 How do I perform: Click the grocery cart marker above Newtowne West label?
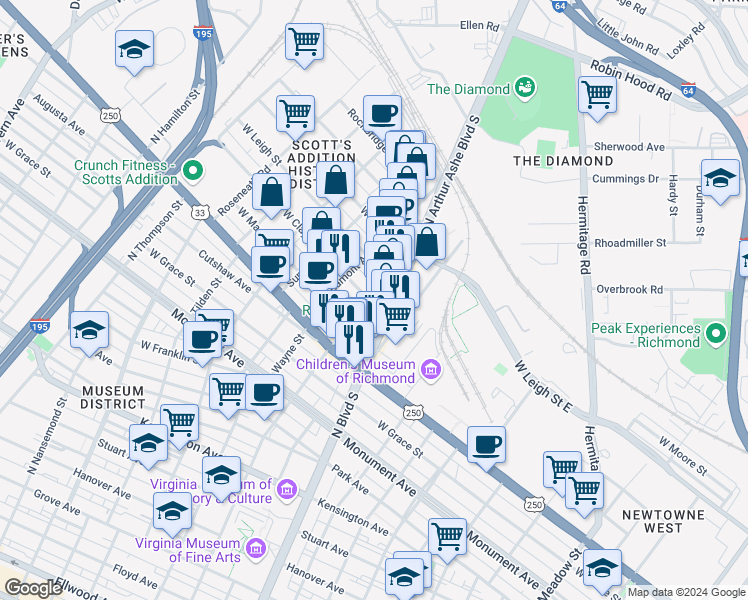point(584,492)
